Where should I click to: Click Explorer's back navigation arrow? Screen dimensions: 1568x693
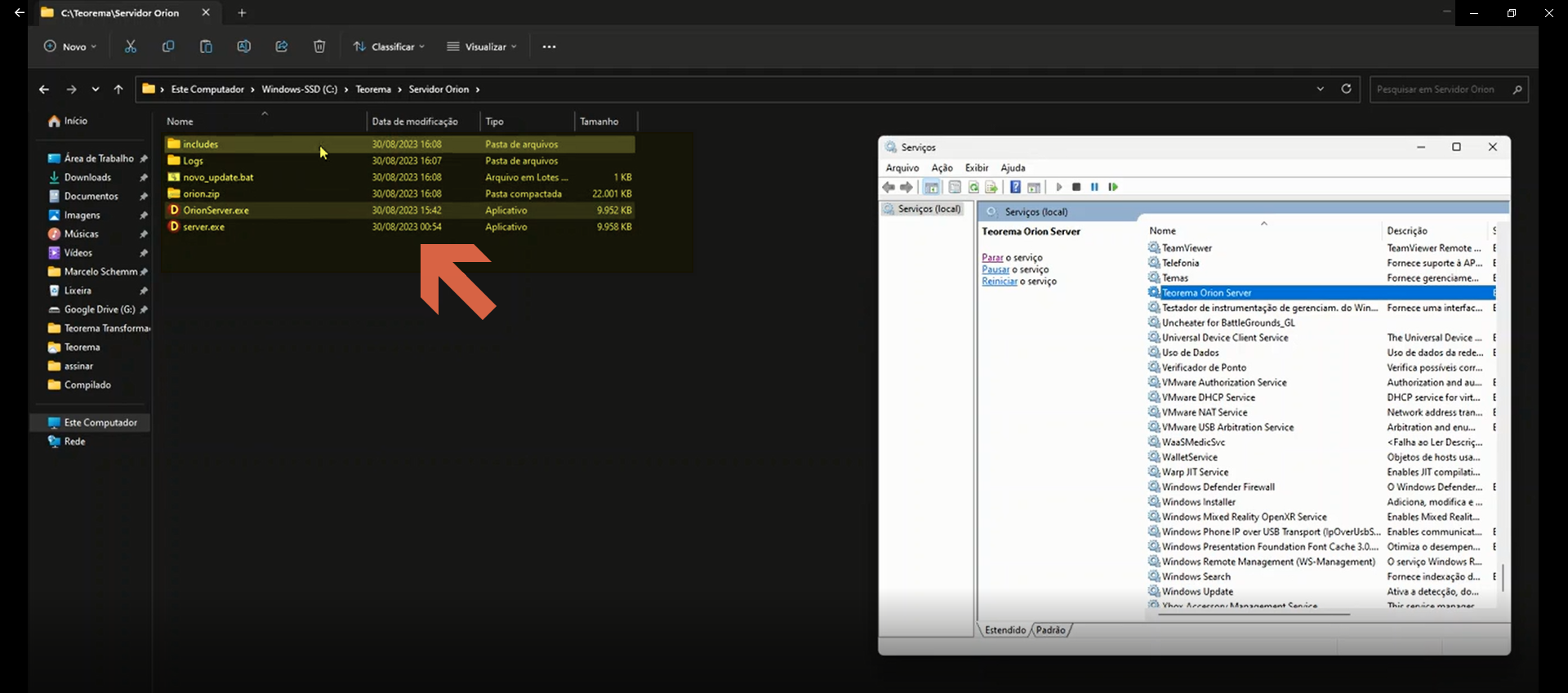pyautogui.click(x=44, y=89)
